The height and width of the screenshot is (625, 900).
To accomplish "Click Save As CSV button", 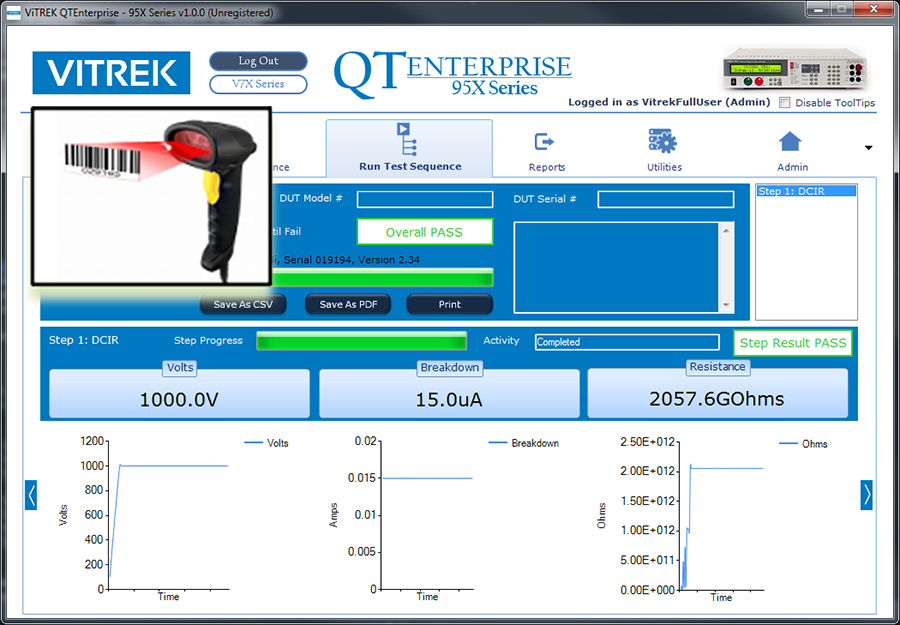I will [243, 304].
